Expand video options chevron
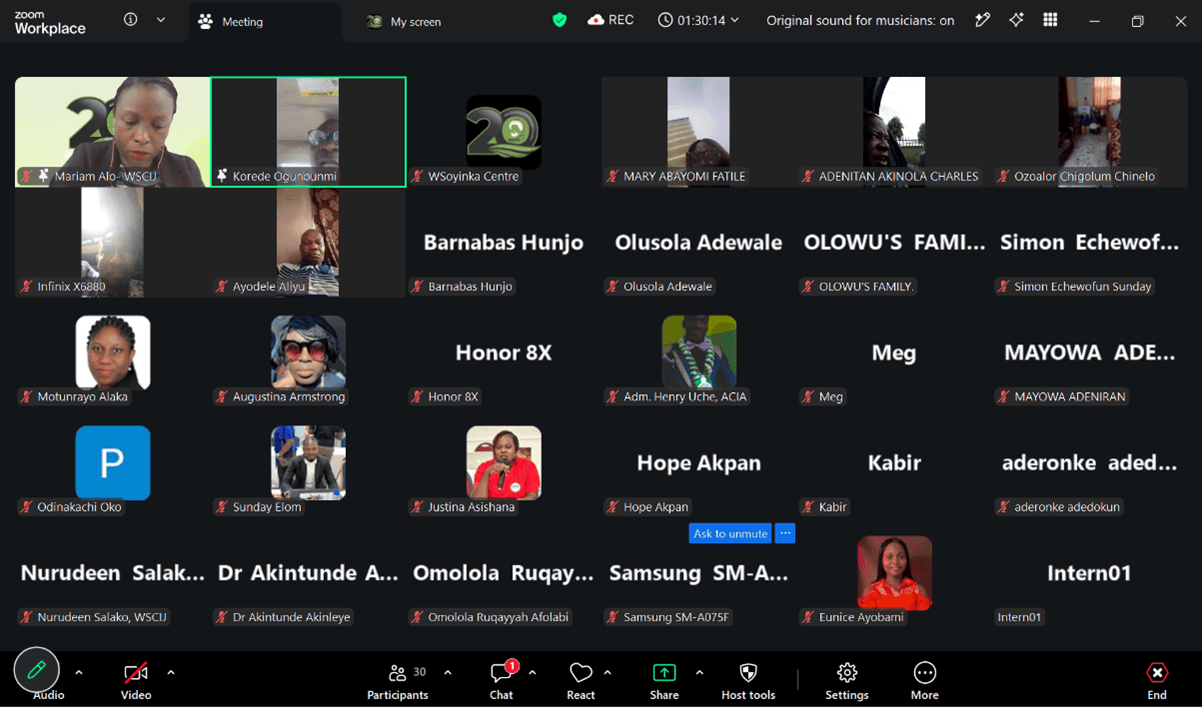The width and height of the screenshot is (1202, 707). click(171, 673)
